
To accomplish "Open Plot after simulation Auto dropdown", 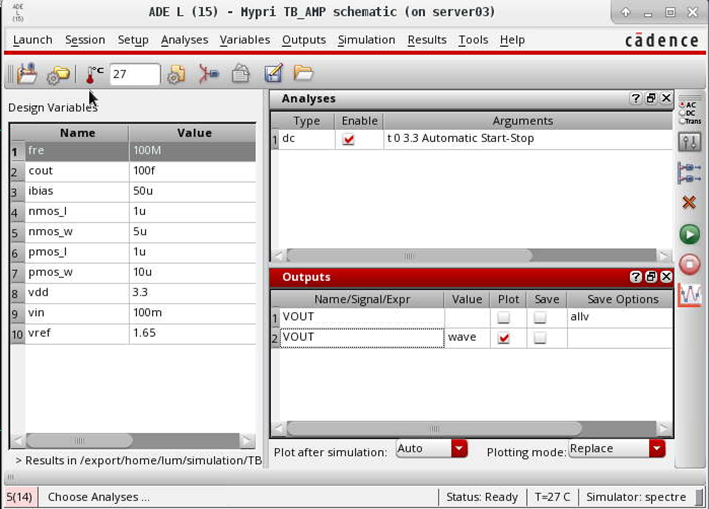I will (x=431, y=448).
